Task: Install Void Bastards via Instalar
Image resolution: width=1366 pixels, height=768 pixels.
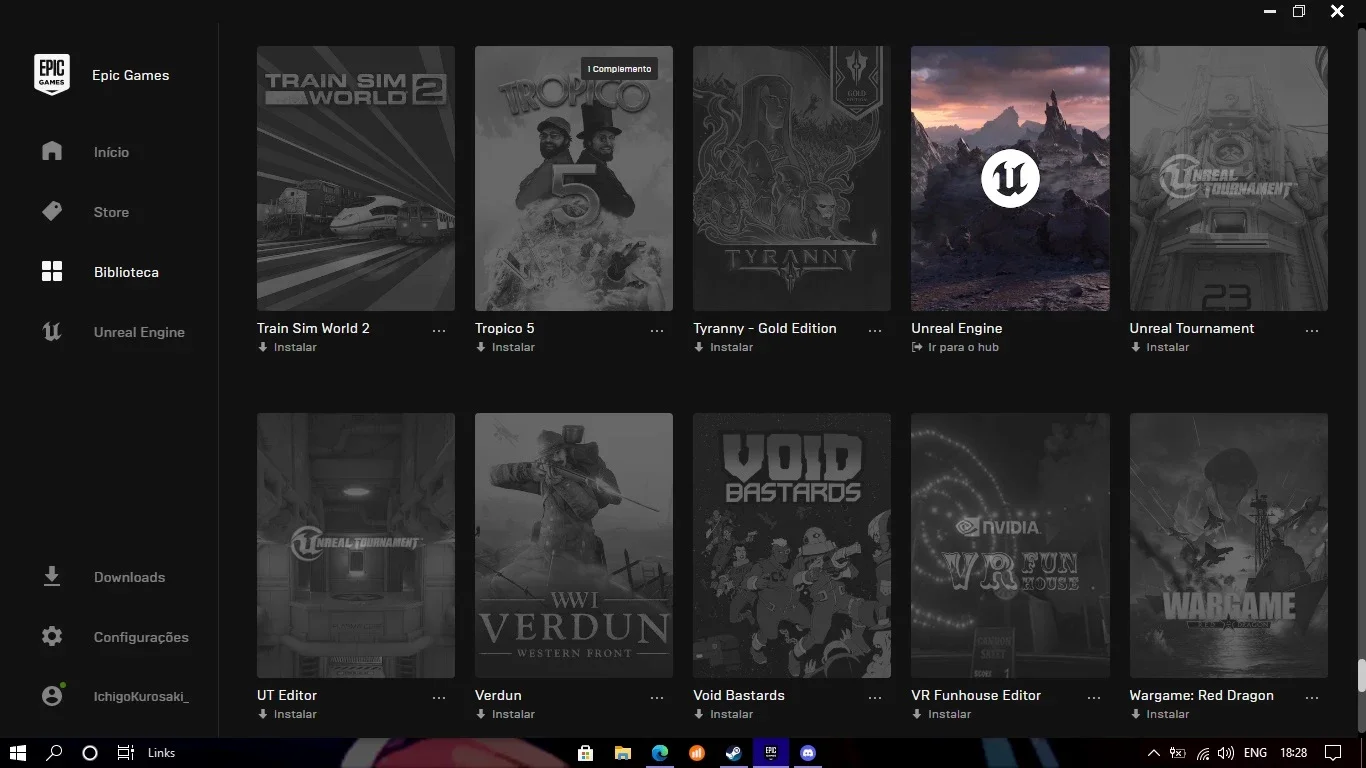Action: coord(723,714)
